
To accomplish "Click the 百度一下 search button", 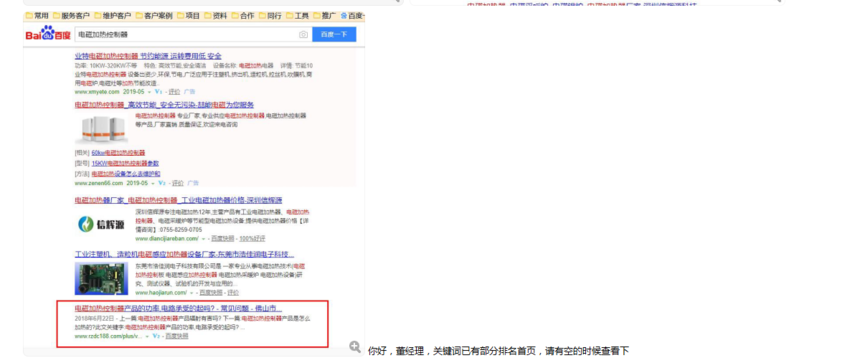I will [x=334, y=35].
